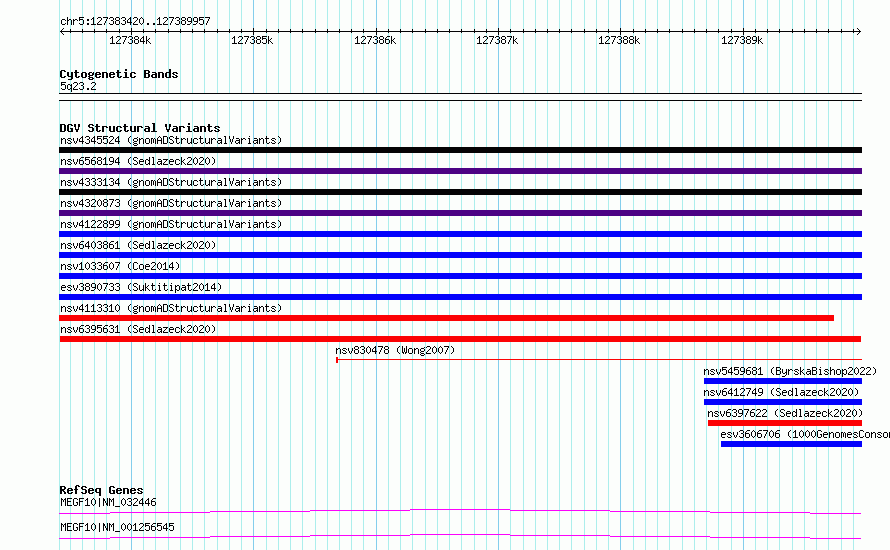Open the nsv4333134 gnomADStructuralVariants label
Image resolution: width=890 pixels, height=550 pixels.
[x=171, y=182]
